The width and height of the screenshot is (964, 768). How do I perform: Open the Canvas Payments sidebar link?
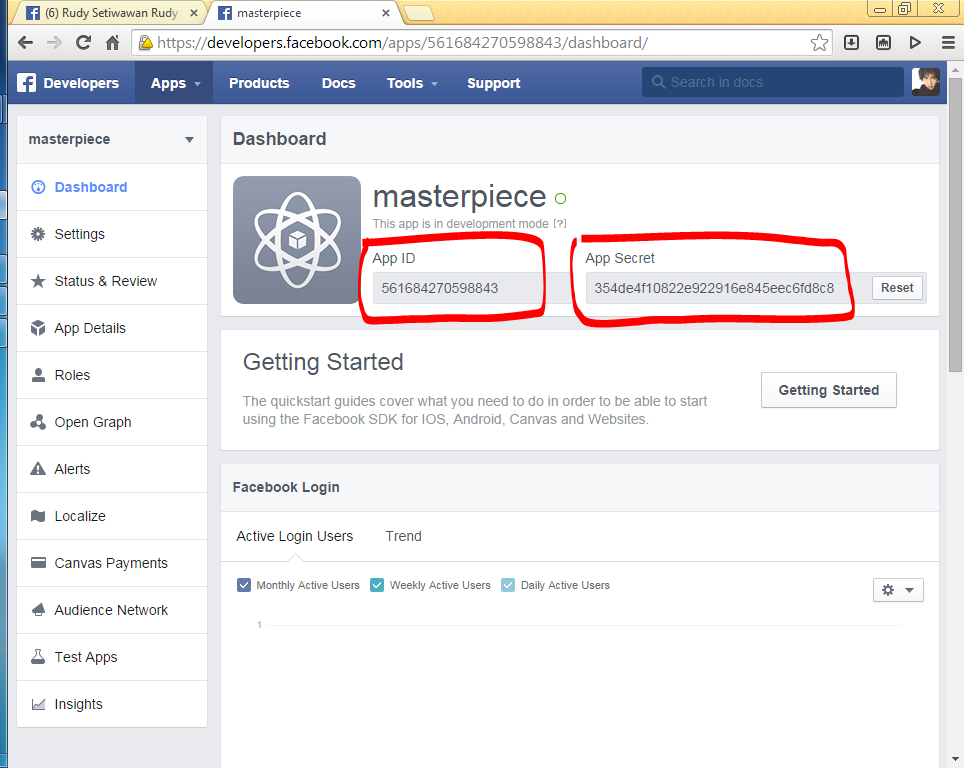[x=111, y=563]
